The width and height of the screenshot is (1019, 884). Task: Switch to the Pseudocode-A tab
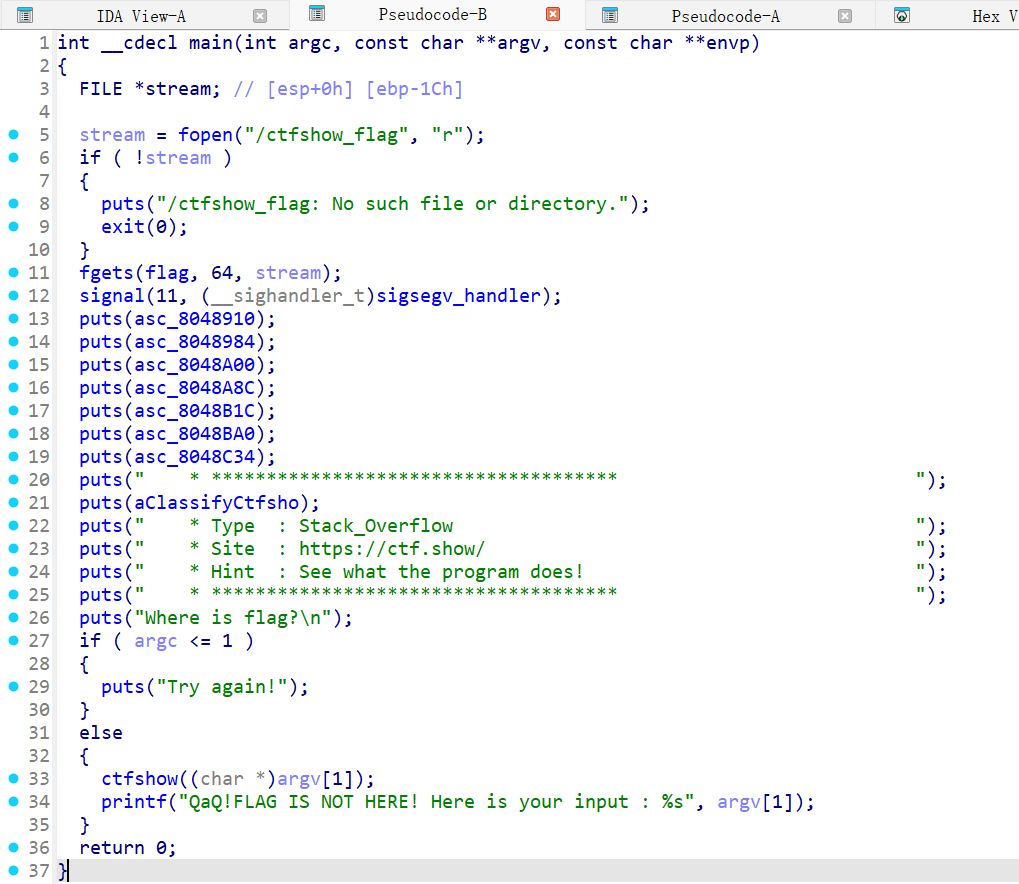click(725, 16)
